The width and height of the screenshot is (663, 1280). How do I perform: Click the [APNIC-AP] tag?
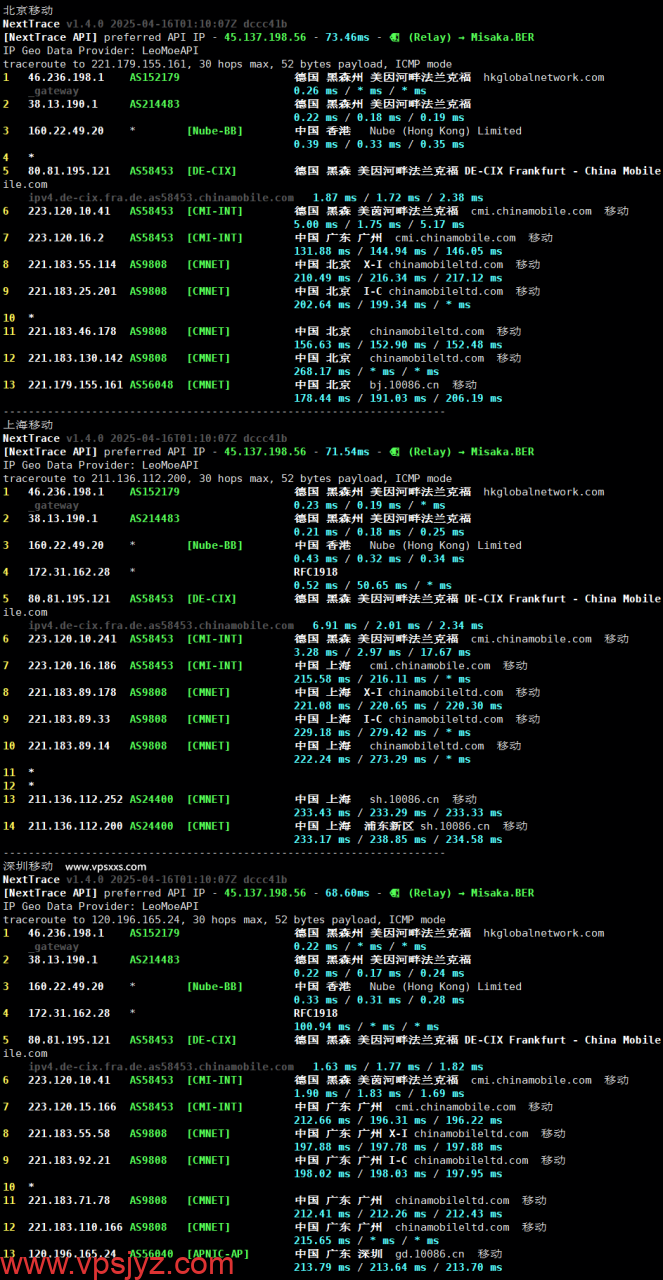point(218,1254)
